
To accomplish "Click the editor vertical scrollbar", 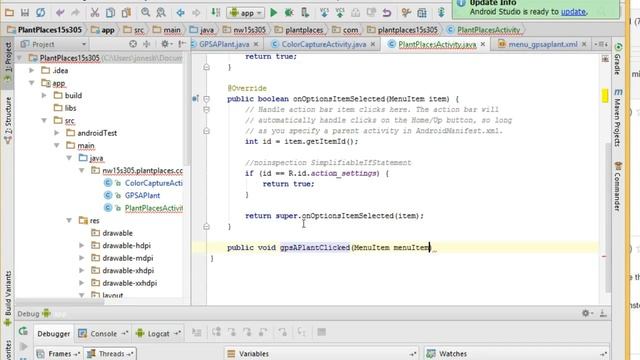I will coord(608,218).
